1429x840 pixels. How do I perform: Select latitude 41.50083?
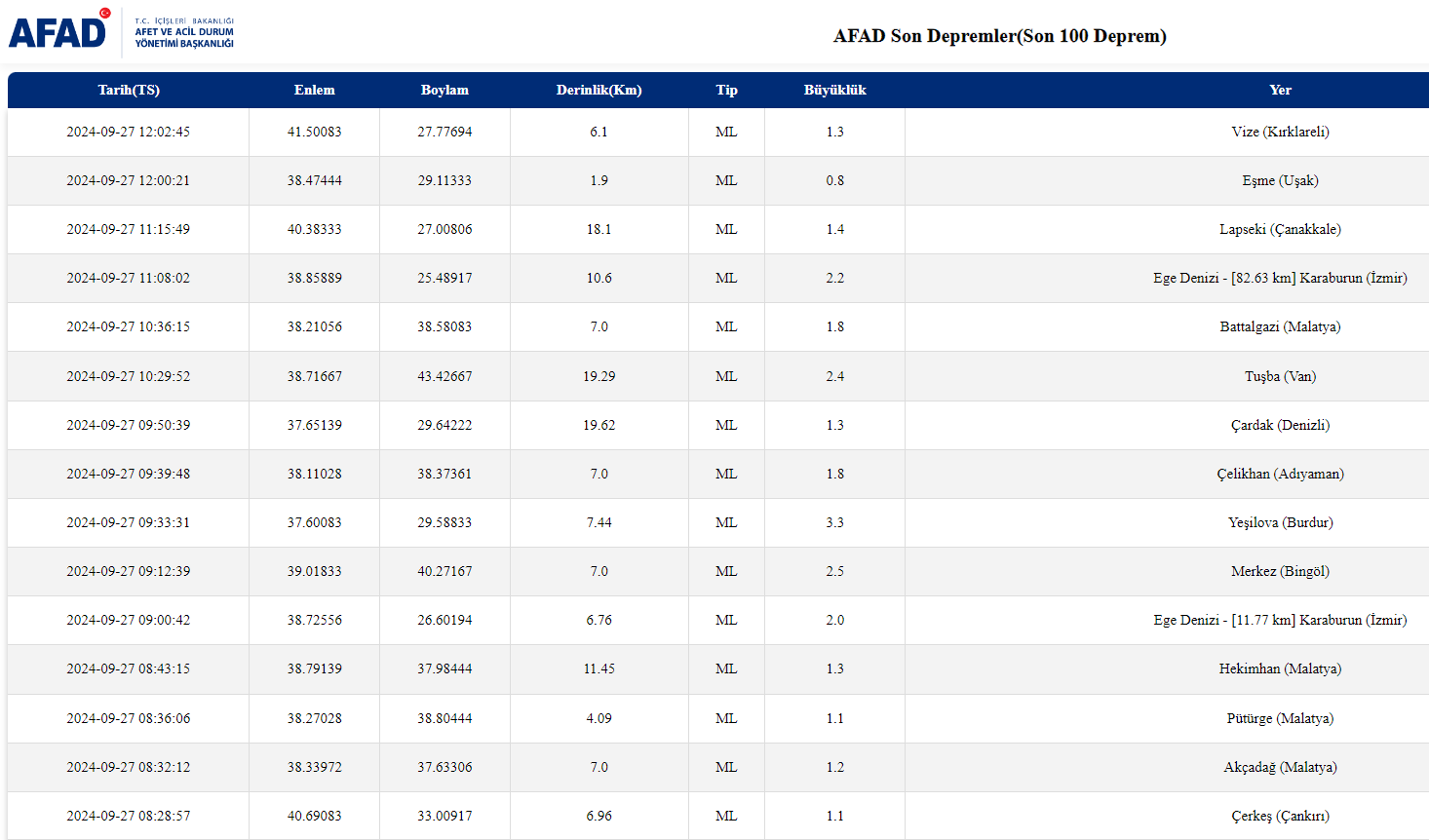pyautogui.click(x=315, y=132)
